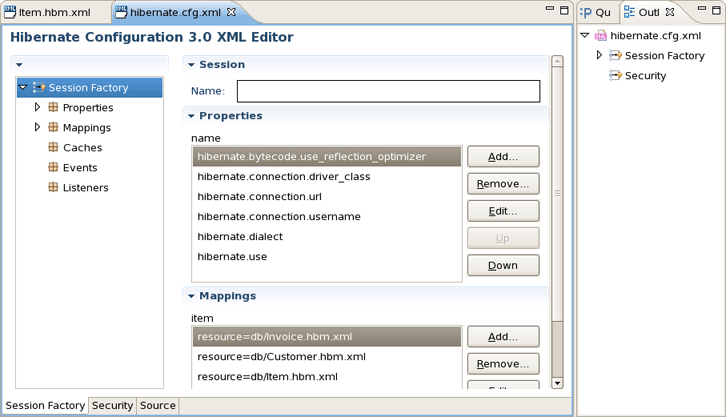
Task: Select hibernate.dialect property
Action: tap(327, 236)
